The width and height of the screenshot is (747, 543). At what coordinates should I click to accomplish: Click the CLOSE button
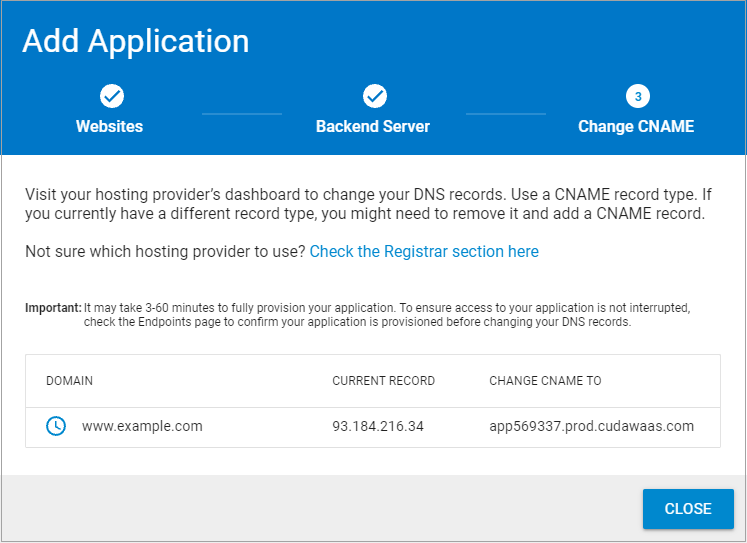coord(688,509)
